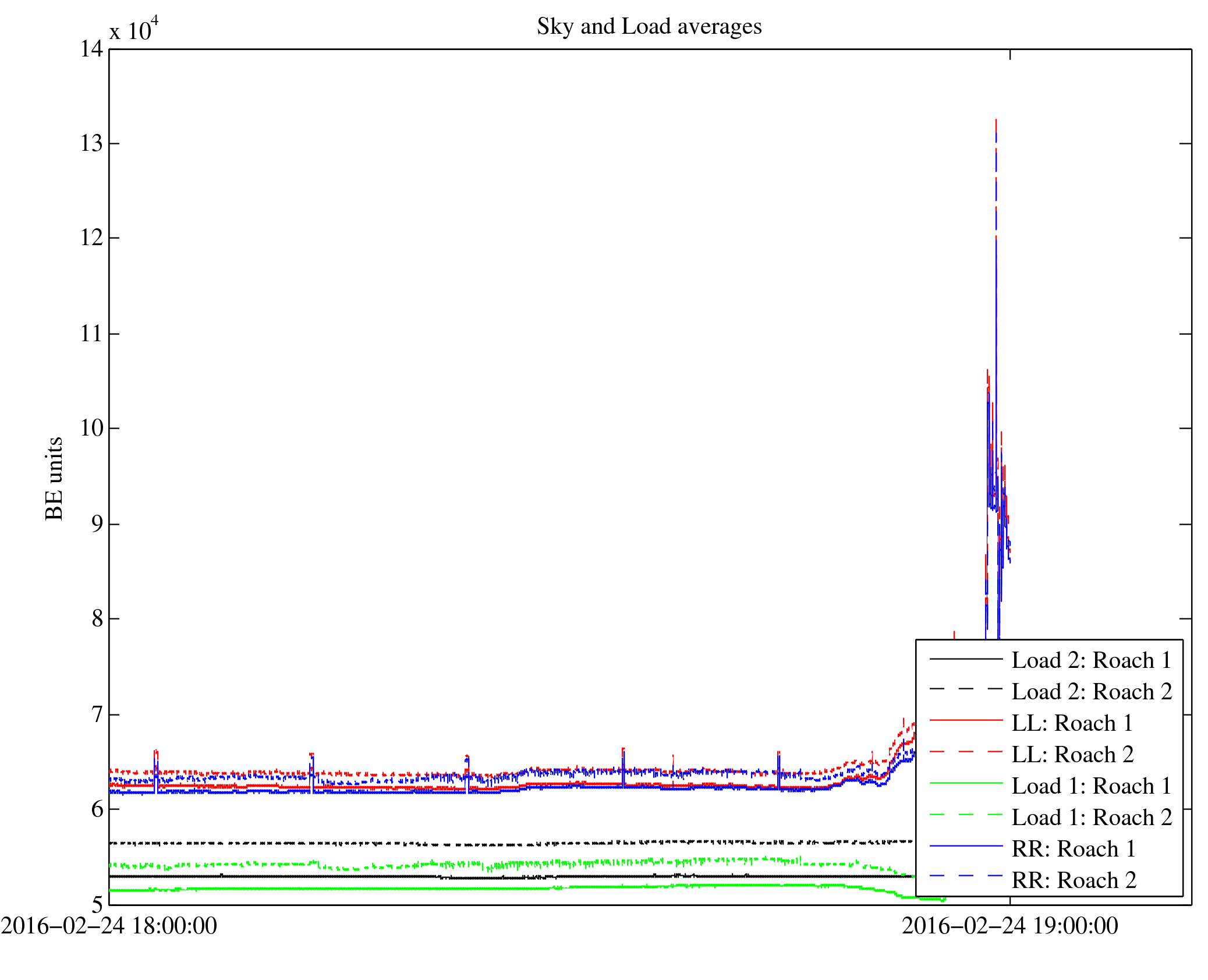
Task: Click the 'Sky and Load averages' title
Action: (649, 27)
